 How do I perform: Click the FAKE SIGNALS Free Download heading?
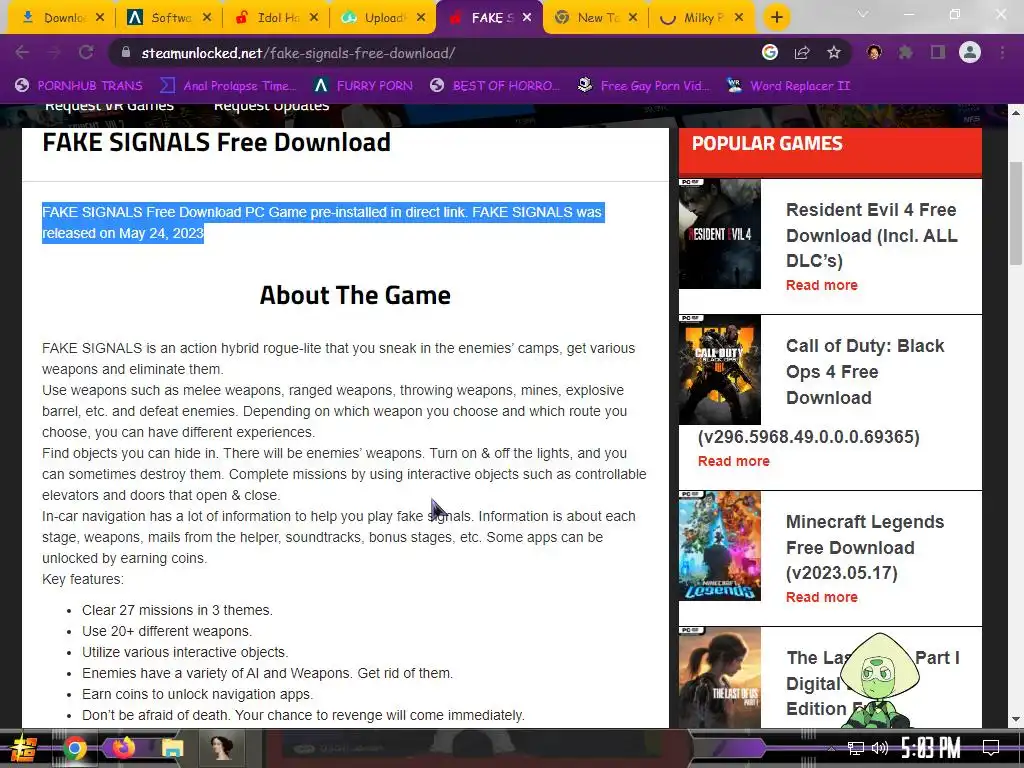point(216,142)
